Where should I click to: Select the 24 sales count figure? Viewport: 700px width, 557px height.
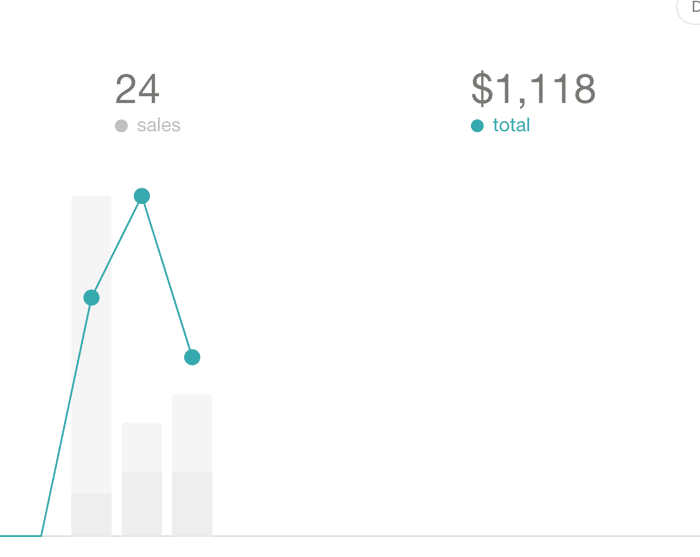137,89
